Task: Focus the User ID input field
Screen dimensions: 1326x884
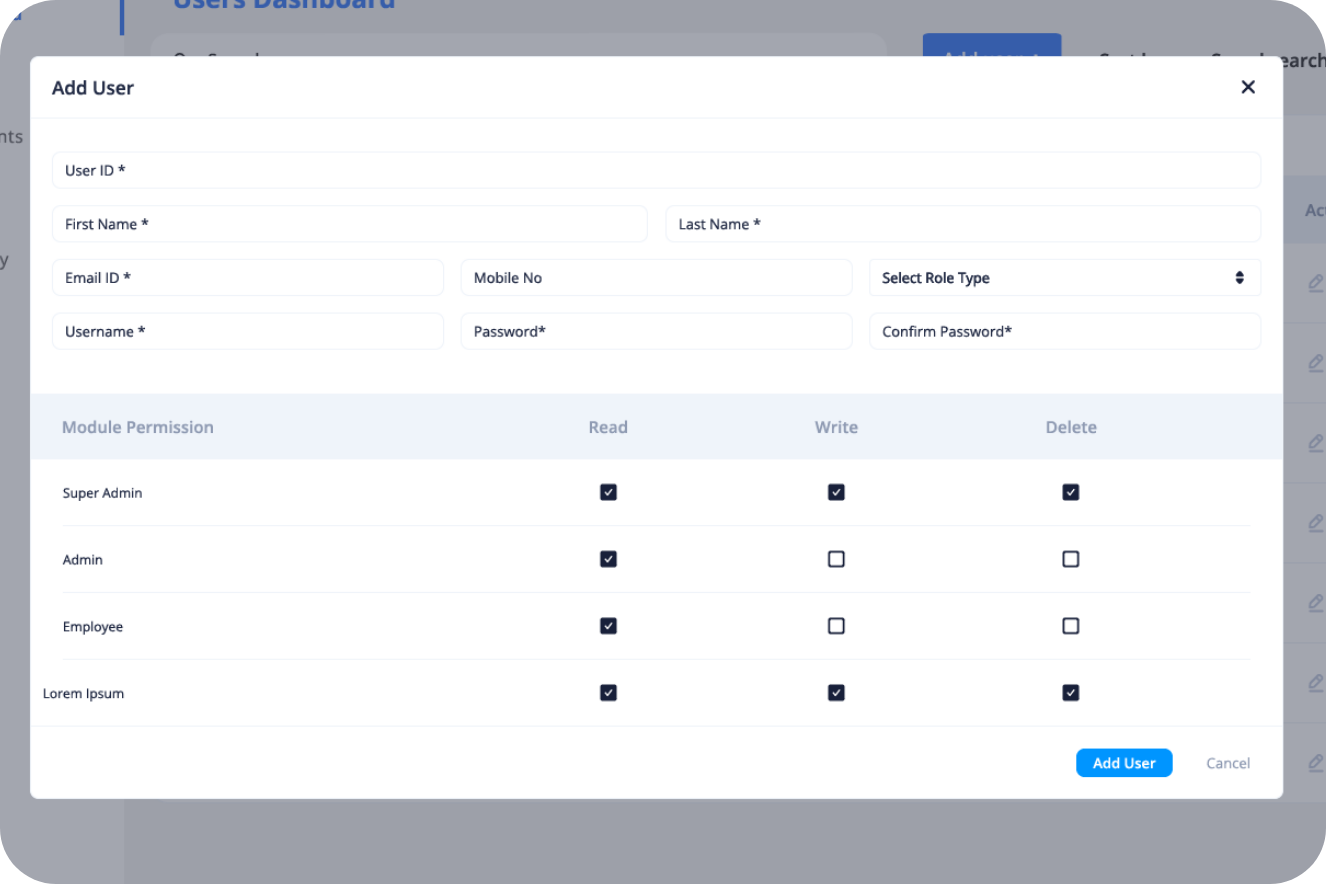Action: (656, 170)
